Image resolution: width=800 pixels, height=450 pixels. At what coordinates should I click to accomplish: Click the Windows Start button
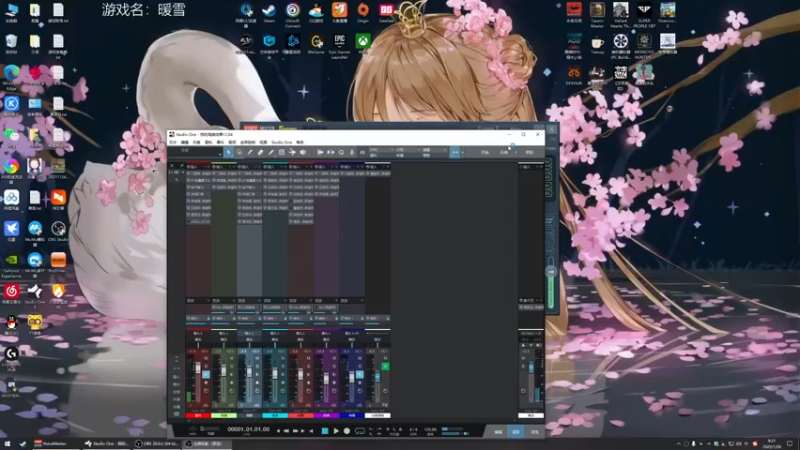pos(7,444)
